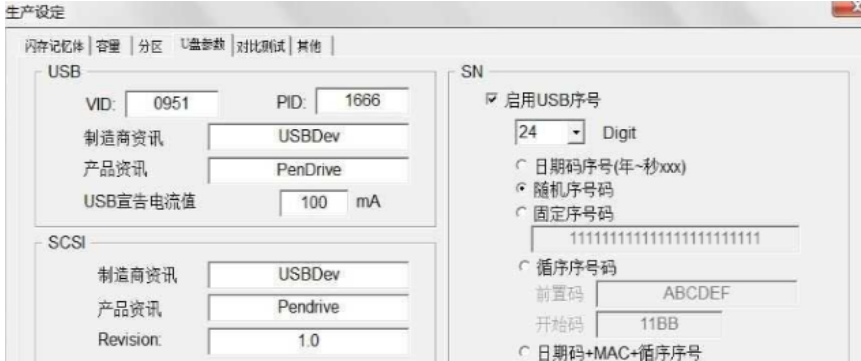The image size is (861, 361).
Task: Select the 日期码序号 radio option
Action: [x=522, y=166]
